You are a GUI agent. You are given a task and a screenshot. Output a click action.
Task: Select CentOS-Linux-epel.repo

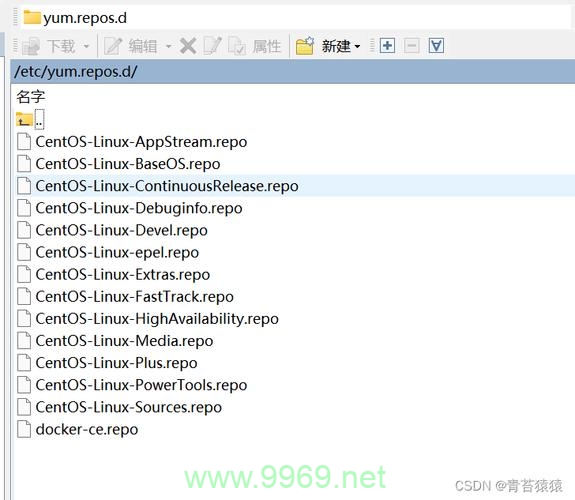tap(117, 252)
